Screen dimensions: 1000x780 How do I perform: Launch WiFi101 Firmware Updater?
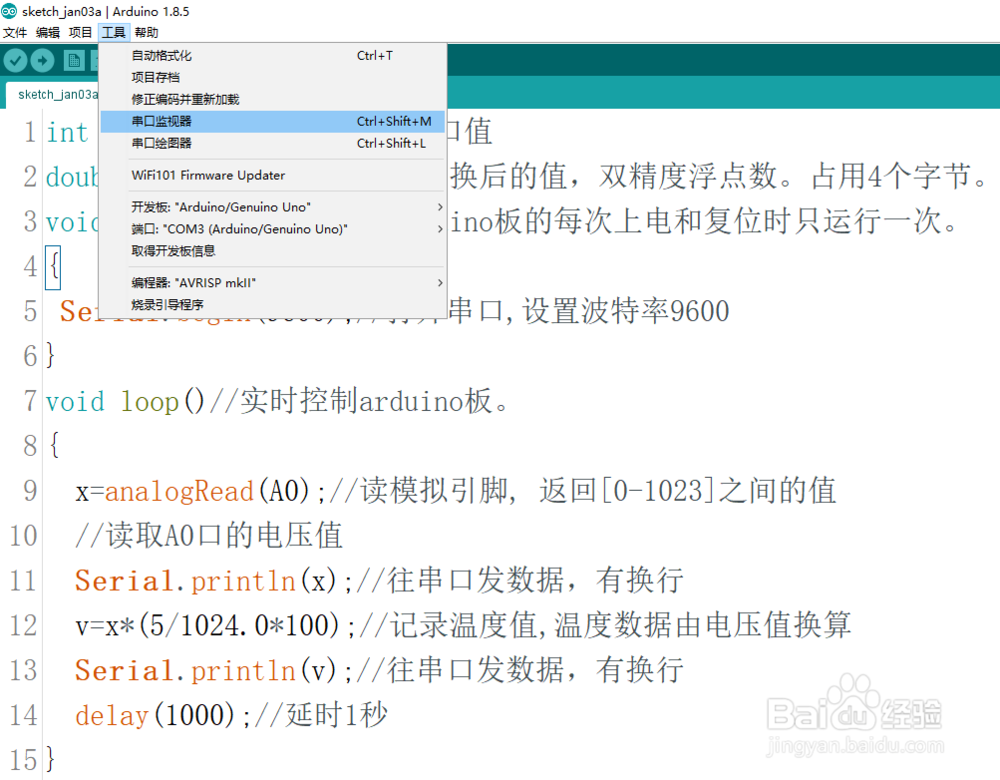(273, 175)
